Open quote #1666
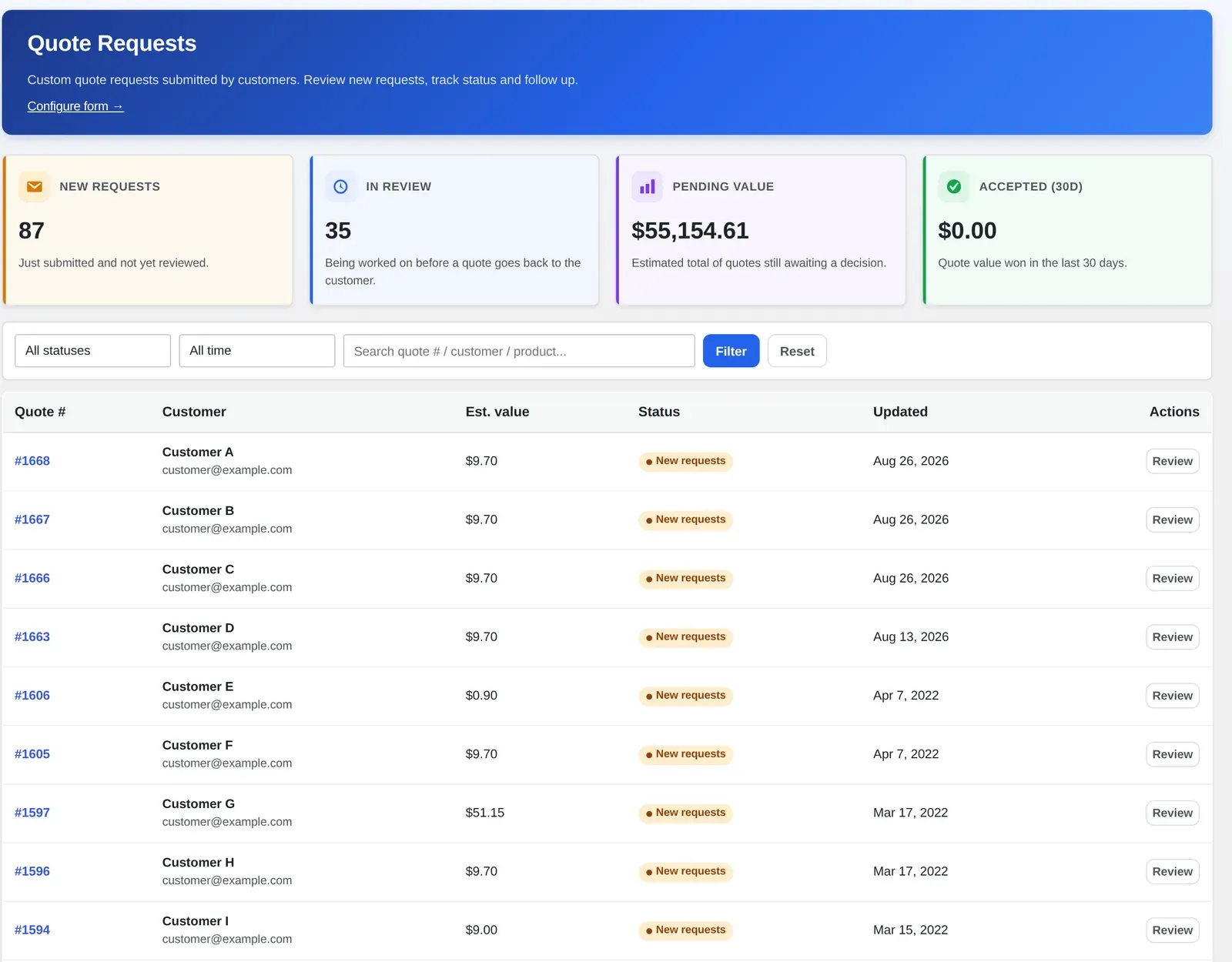 click(x=32, y=578)
